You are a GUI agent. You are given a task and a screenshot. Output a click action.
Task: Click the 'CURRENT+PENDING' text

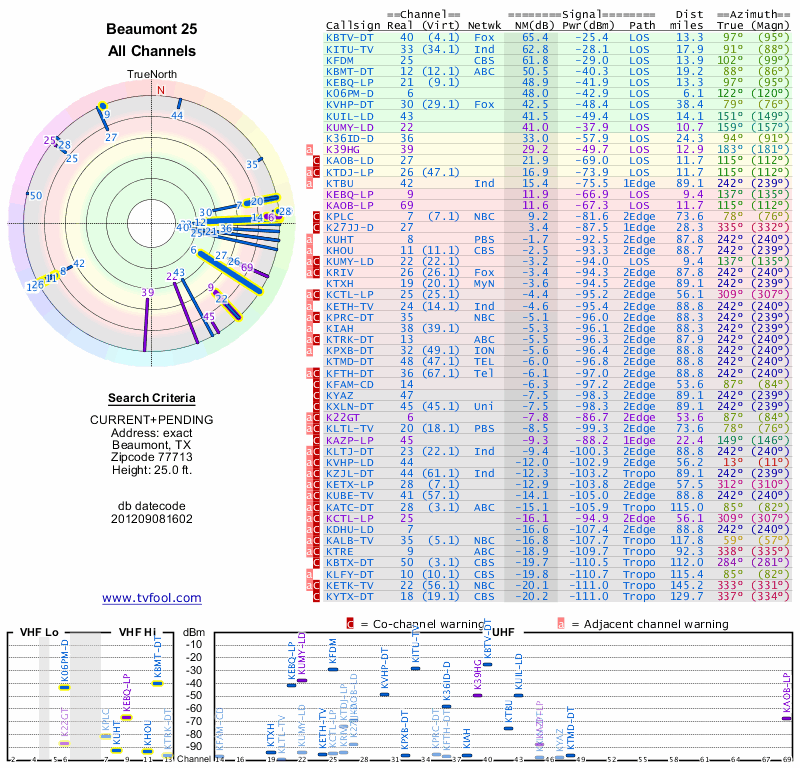point(152,420)
